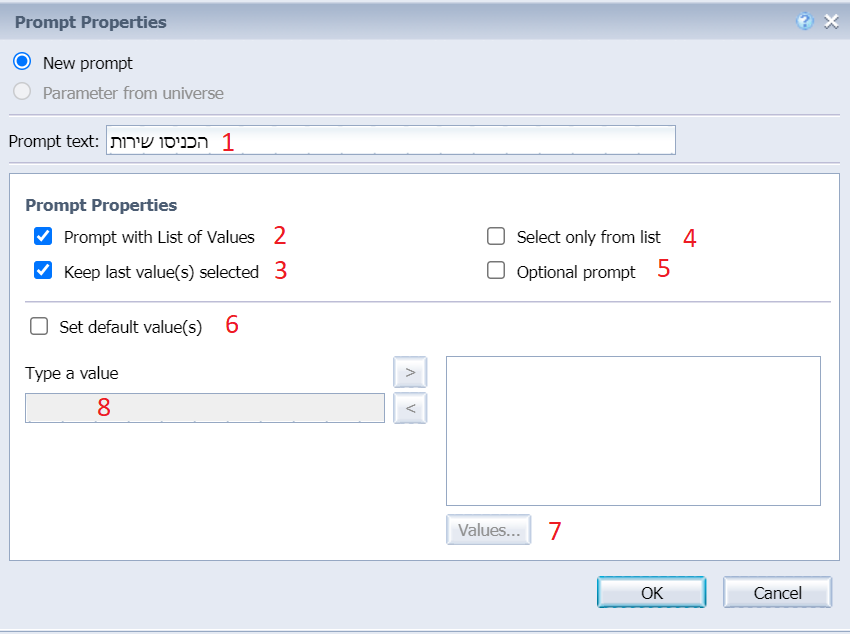Image resolution: width=851 pixels, height=634 pixels.
Task: Tick the Optional prompt checkbox
Action: [496, 271]
